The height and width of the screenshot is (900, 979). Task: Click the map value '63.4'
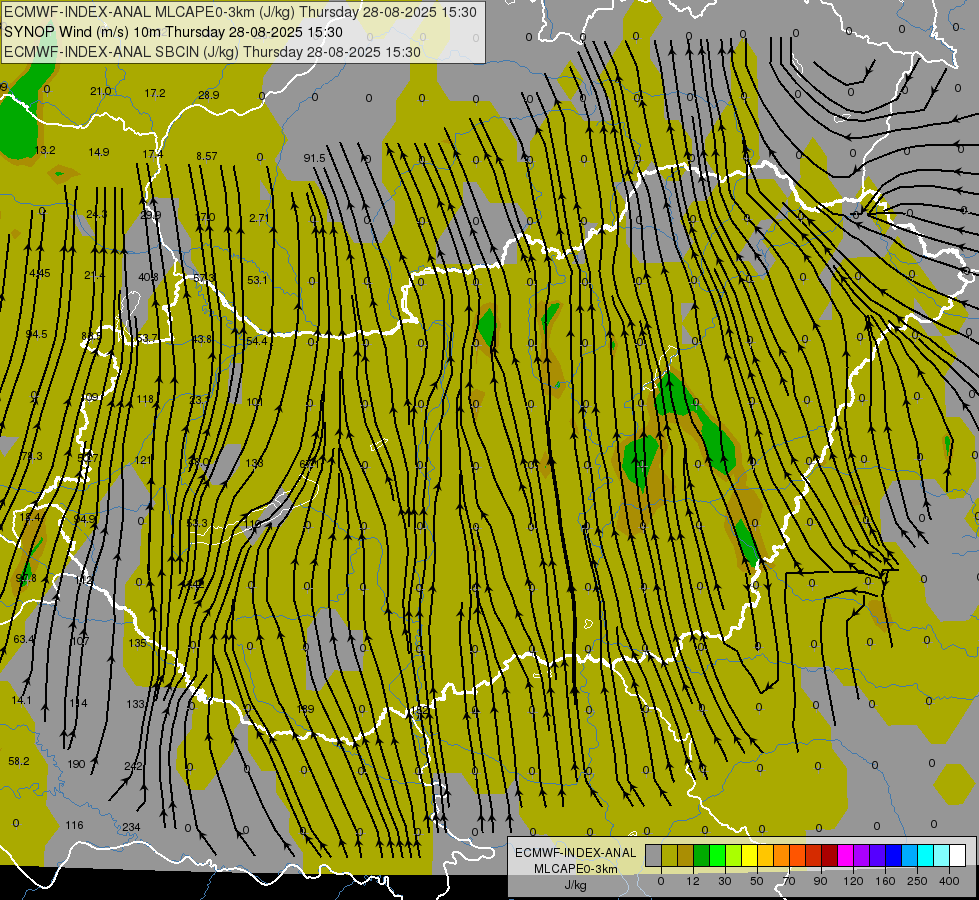click(x=24, y=639)
